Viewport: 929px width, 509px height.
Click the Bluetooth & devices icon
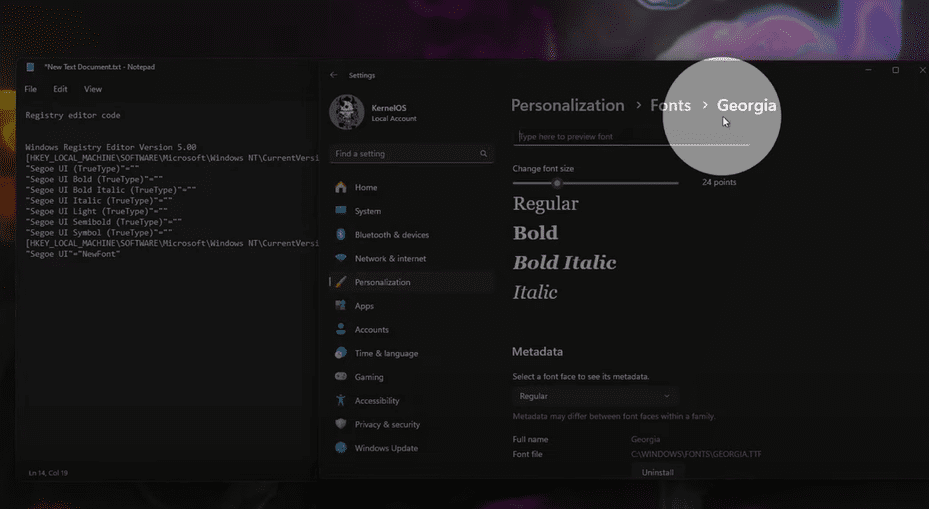(x=341, y=235)
